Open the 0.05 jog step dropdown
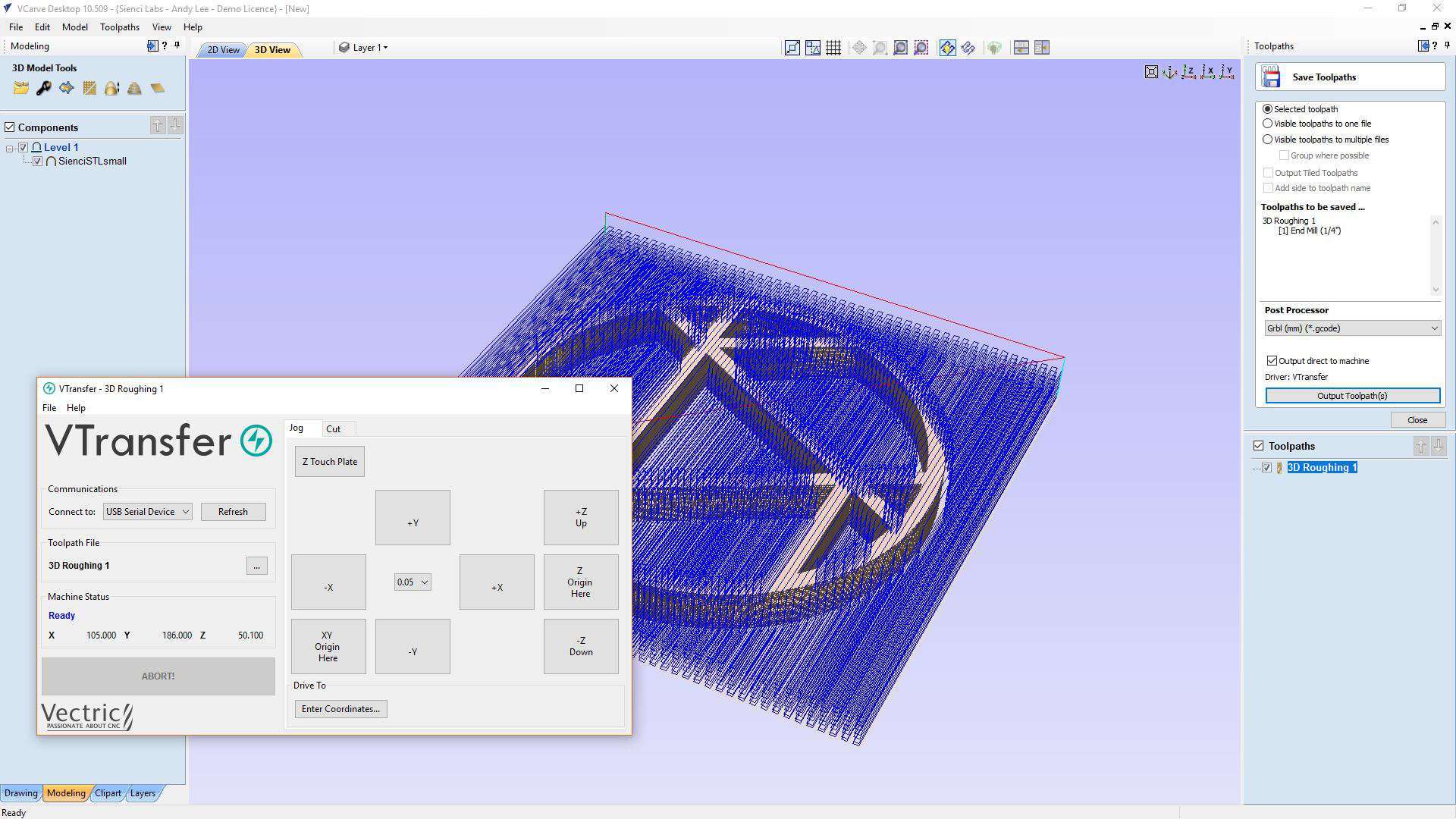 click(413, 582)
